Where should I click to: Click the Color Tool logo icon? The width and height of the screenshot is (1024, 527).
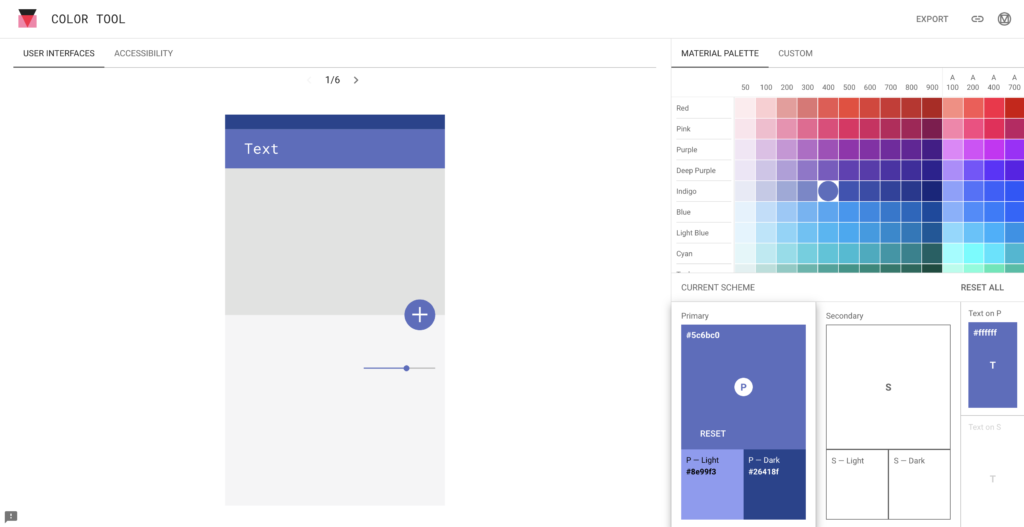click(27, 18)
